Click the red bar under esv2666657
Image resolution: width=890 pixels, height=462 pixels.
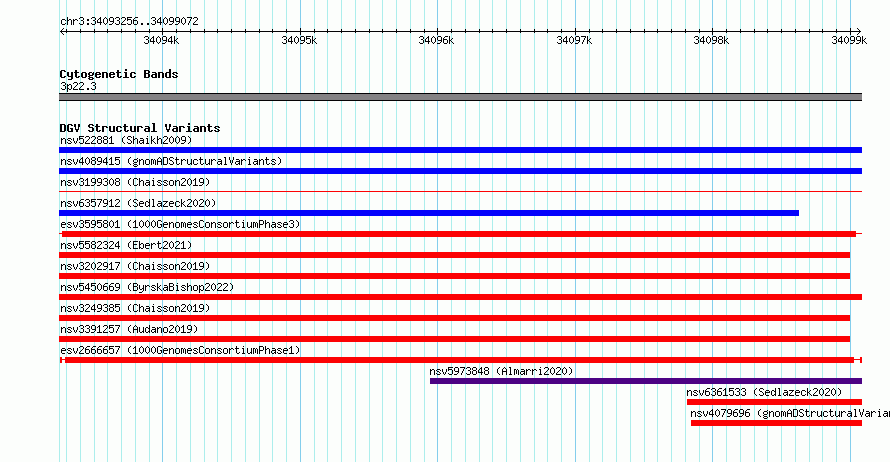click(x=459, y=360)
